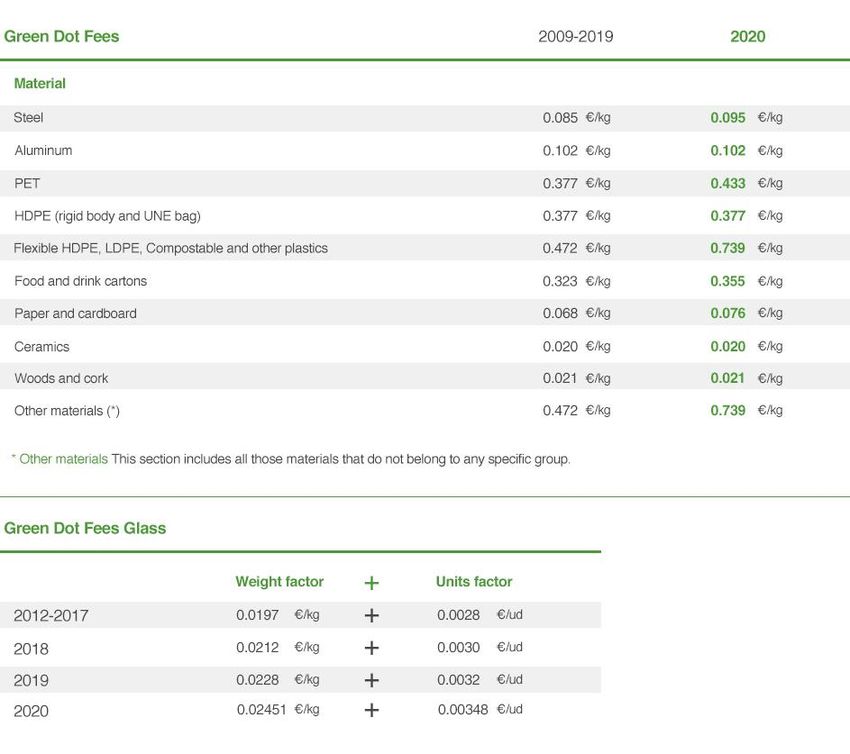Click the 'Green Dot Fees Glass' heading
The image size is (850, 754).
(x=85, y=528)
